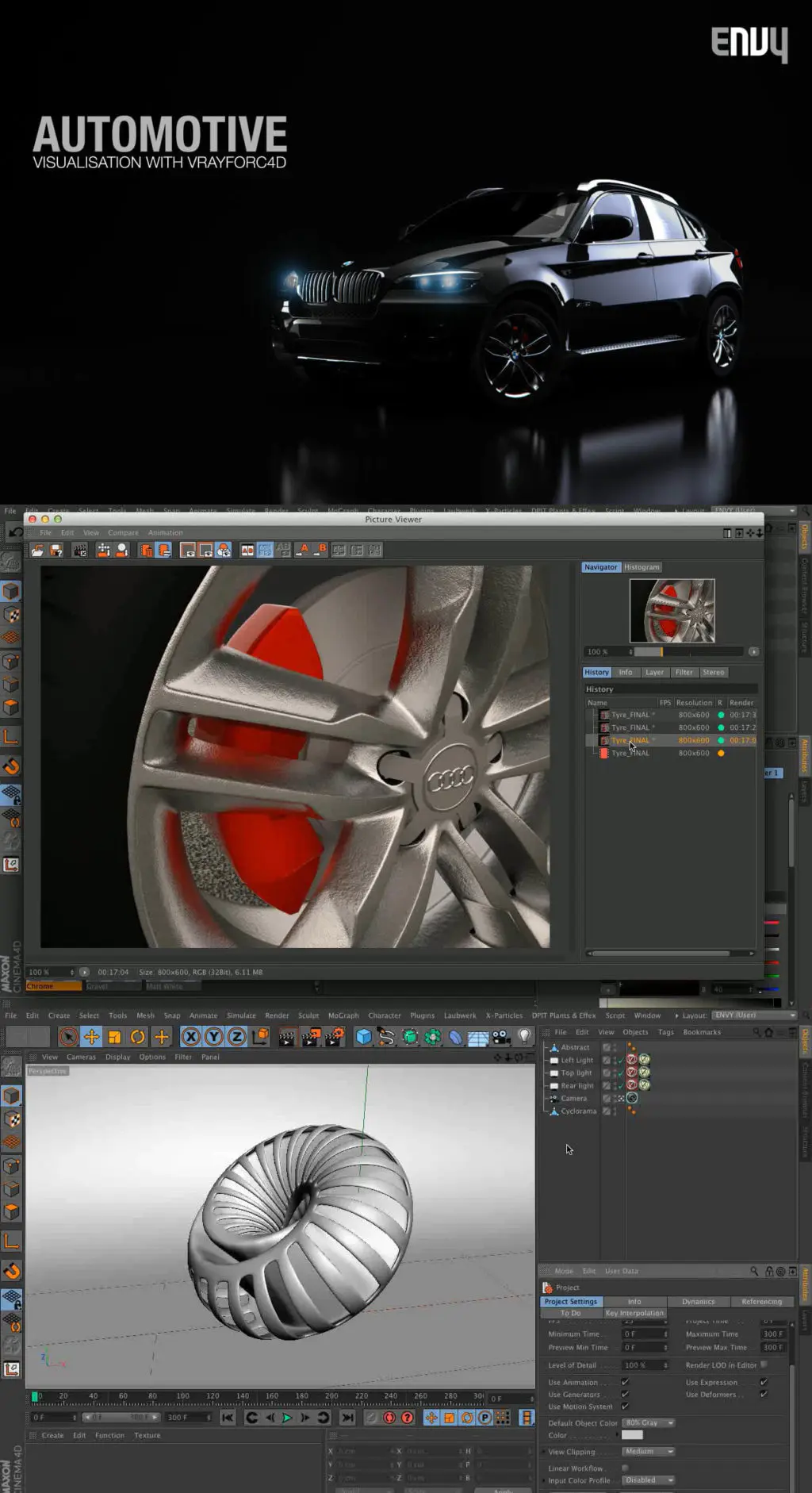
Task: Enable Render LOD in Editor checkbox
Action: pos(764,1364)
